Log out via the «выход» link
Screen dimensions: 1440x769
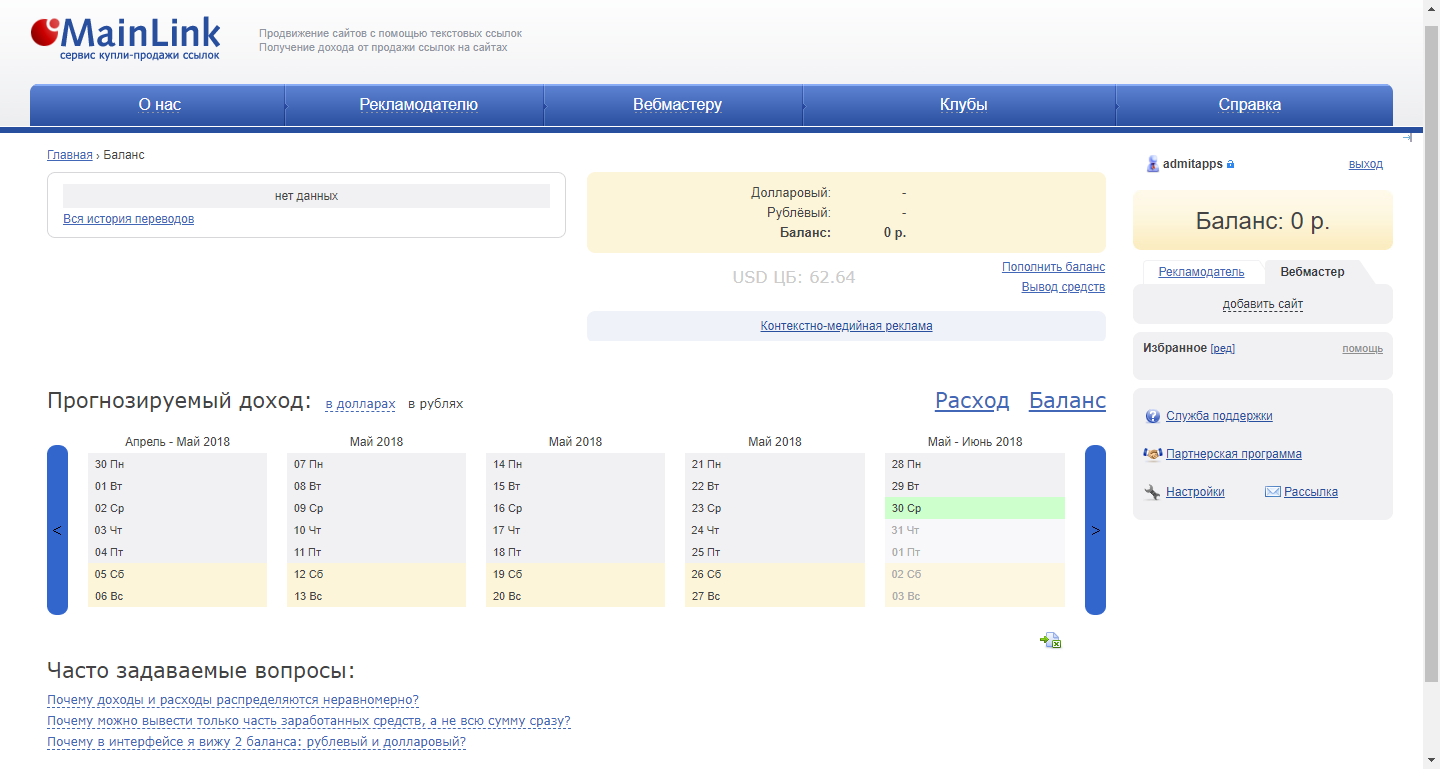pos(1365,164)
